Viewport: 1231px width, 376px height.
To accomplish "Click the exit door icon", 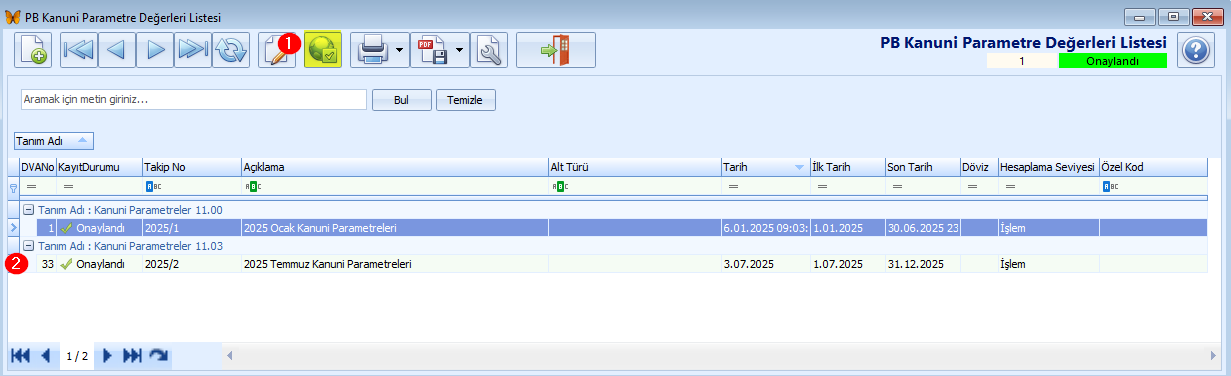I will click(556, 50).
